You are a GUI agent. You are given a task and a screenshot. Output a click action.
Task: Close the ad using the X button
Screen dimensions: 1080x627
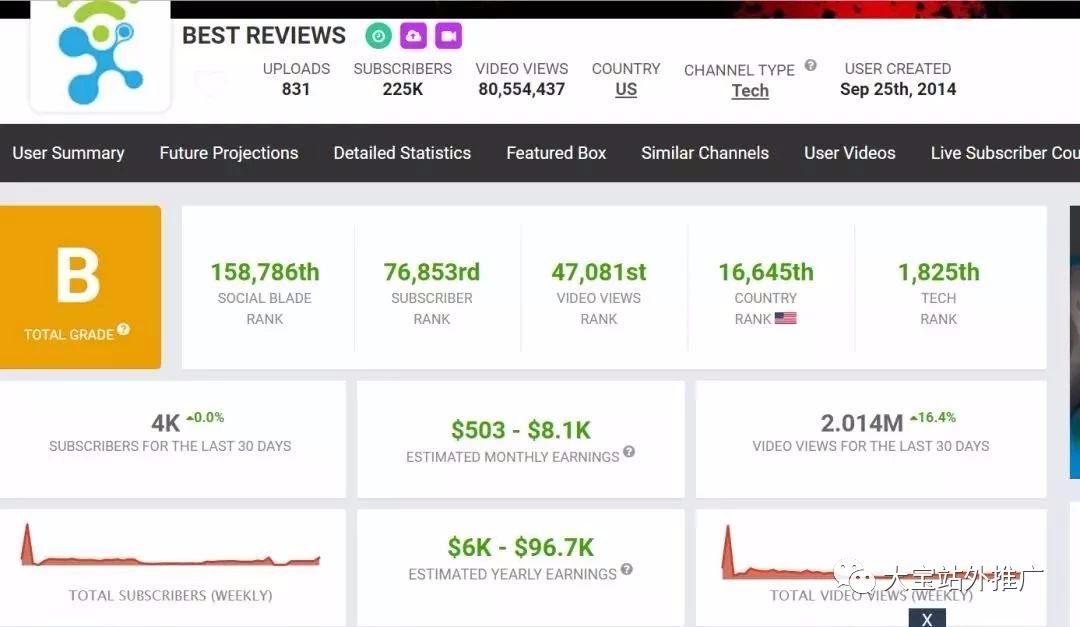(927, 619)
